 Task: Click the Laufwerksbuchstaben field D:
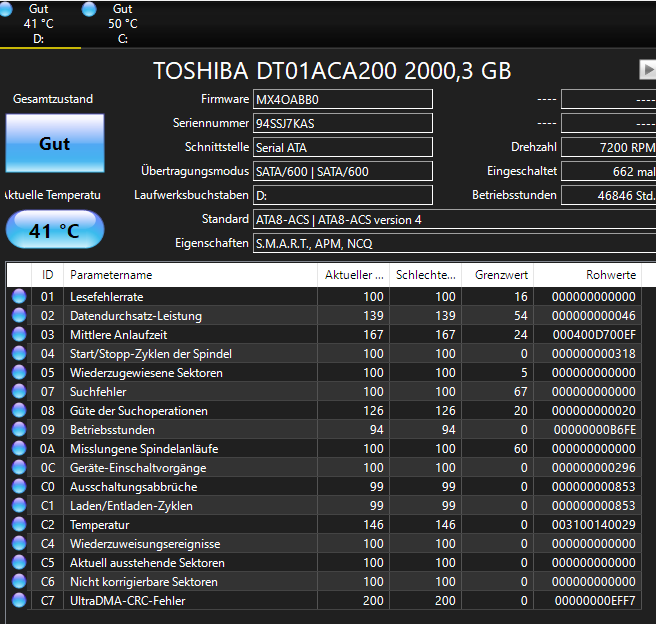(x=343, y=195)
